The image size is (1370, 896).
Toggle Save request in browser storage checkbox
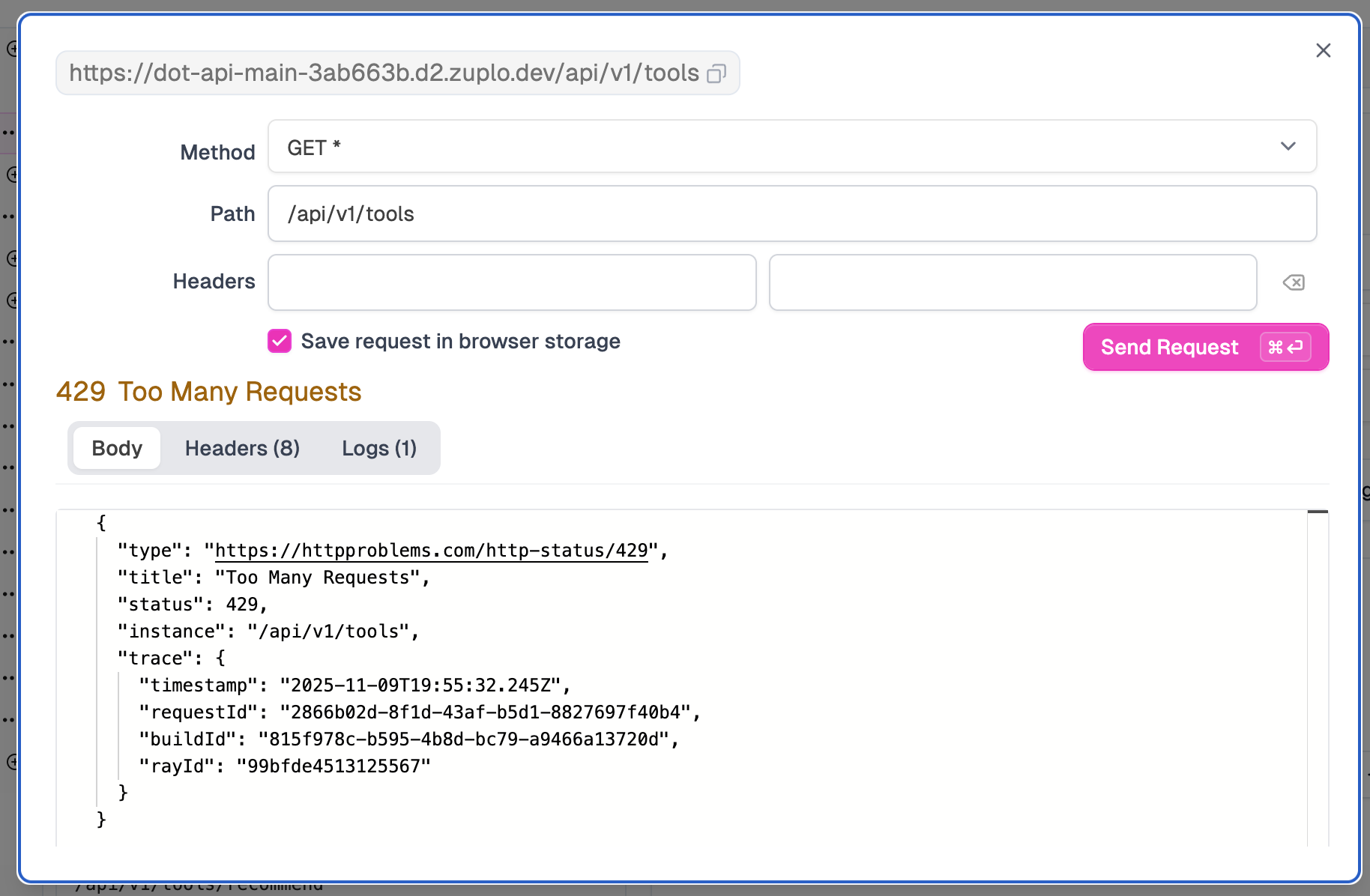(x=280, y=341)
